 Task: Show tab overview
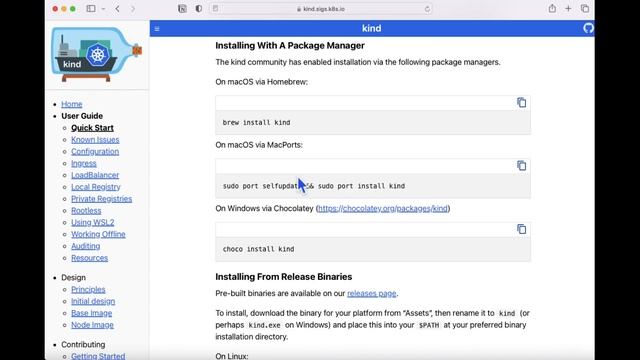coord(585,9)
